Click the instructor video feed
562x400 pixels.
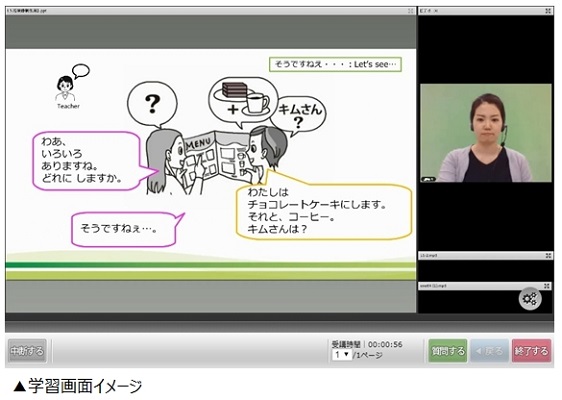click(486, 133)
